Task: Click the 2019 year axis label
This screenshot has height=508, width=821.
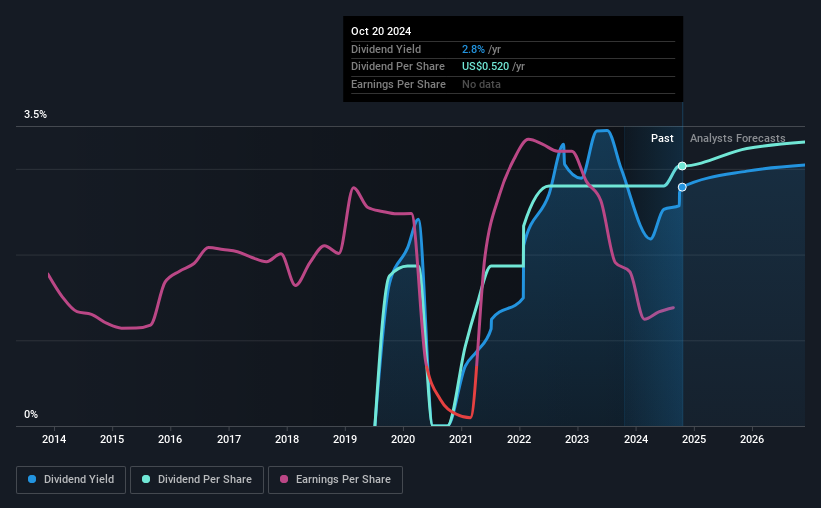Action: coord(345,439)
